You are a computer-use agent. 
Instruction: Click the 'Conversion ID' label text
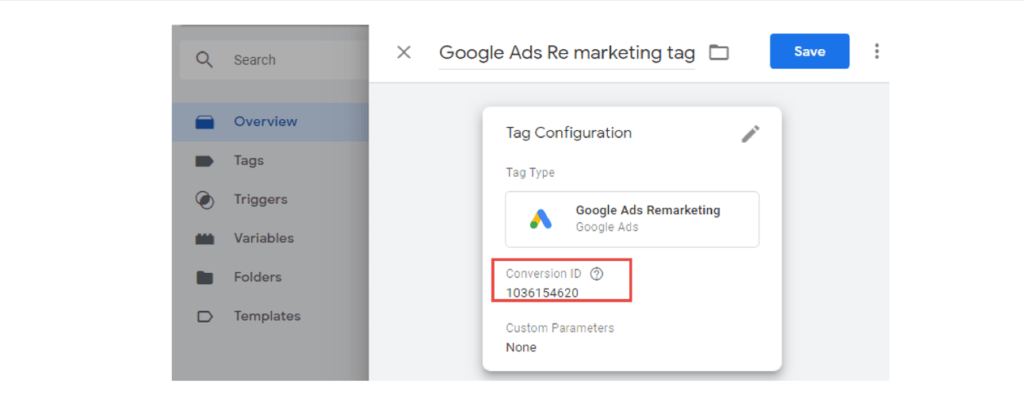543,274
